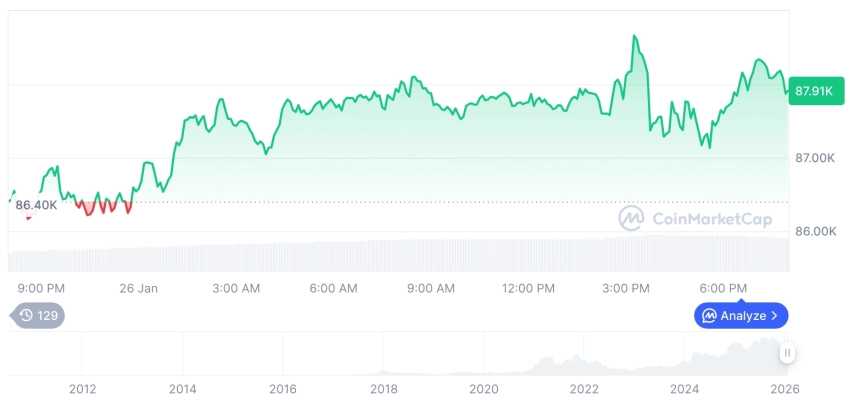Select the 87.00K y-axis gridline label
This screenshot has width=860, height=401.
814,158
